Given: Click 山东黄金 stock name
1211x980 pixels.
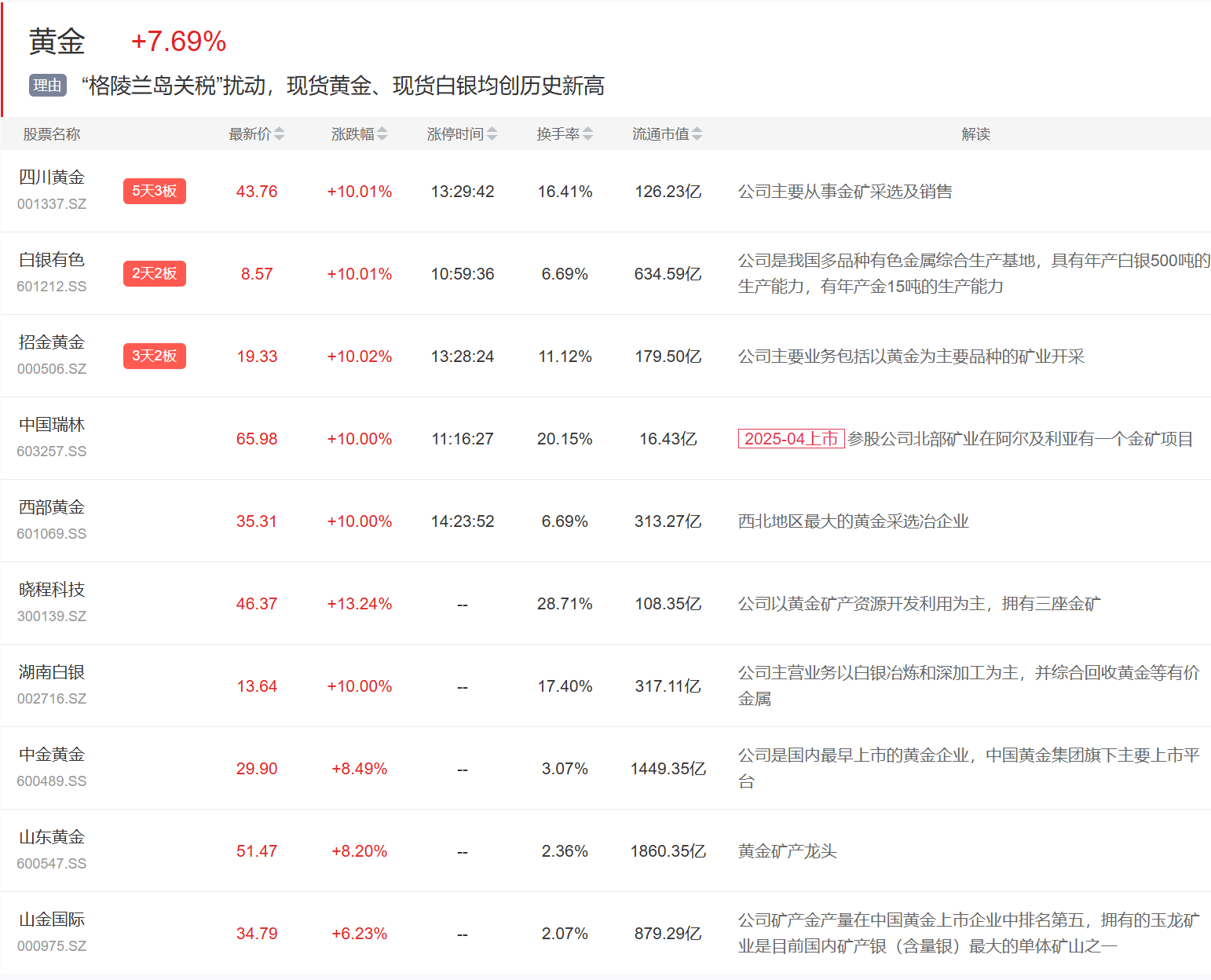Looking at the screenshot, I should click(52, 837).
